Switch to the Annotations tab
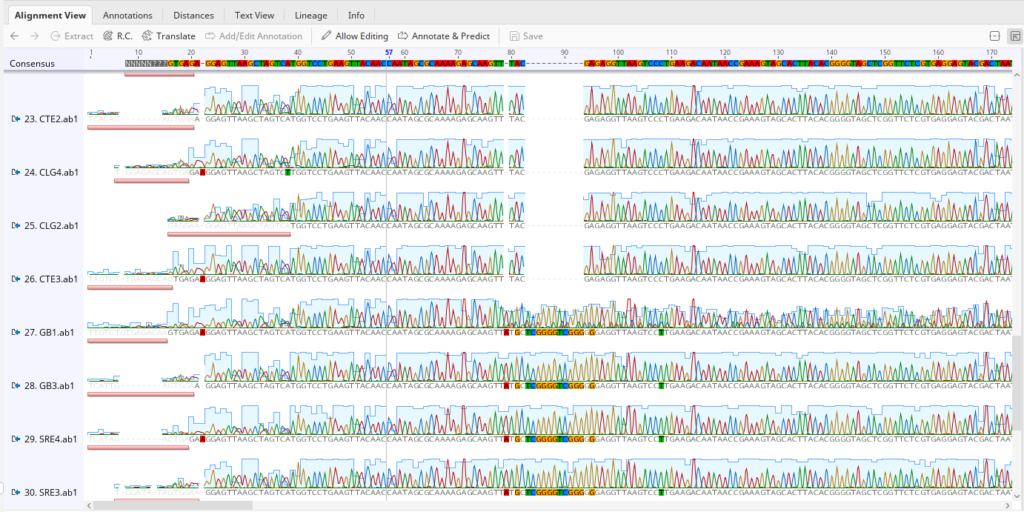 coord(128,16)
